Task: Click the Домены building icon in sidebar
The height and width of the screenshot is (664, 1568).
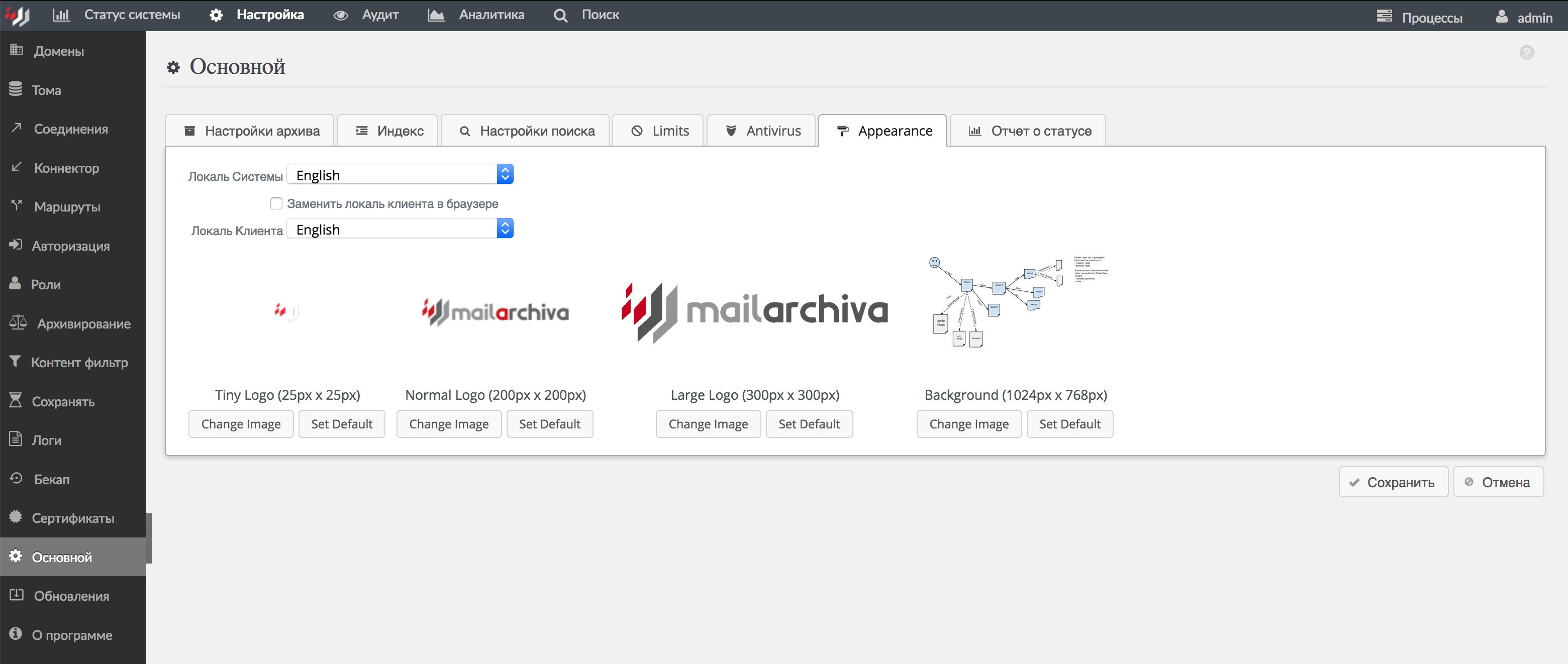Action: pos(17,50)
